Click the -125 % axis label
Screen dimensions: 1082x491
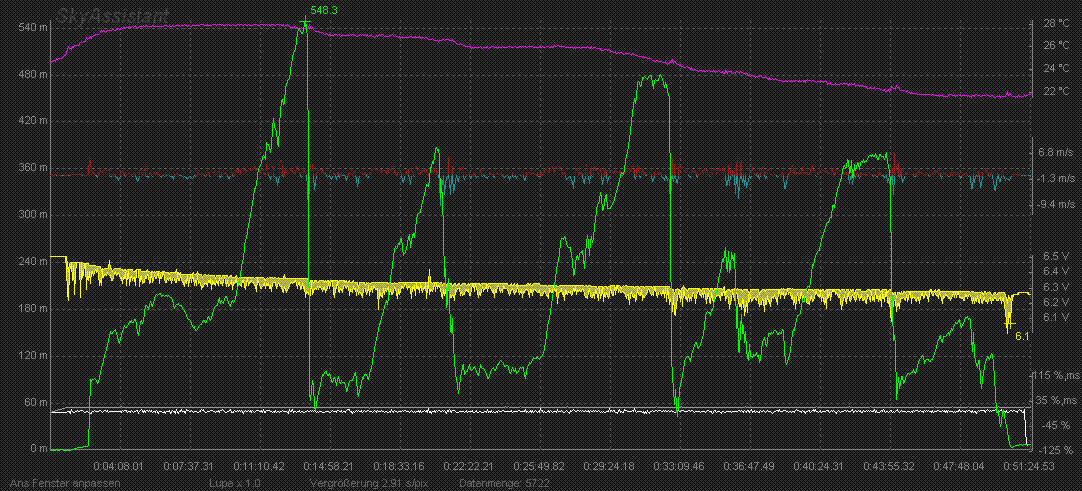[x=1056, y=446]
